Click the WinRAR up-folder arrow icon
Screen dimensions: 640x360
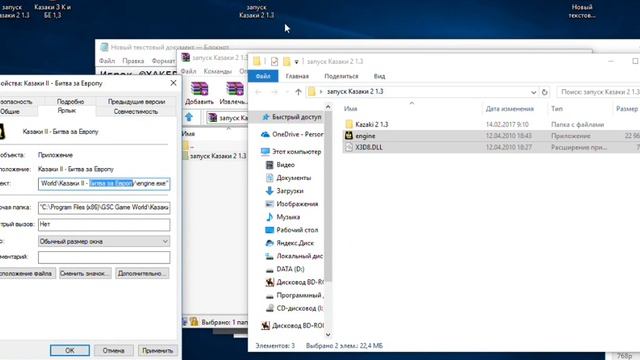189,118
